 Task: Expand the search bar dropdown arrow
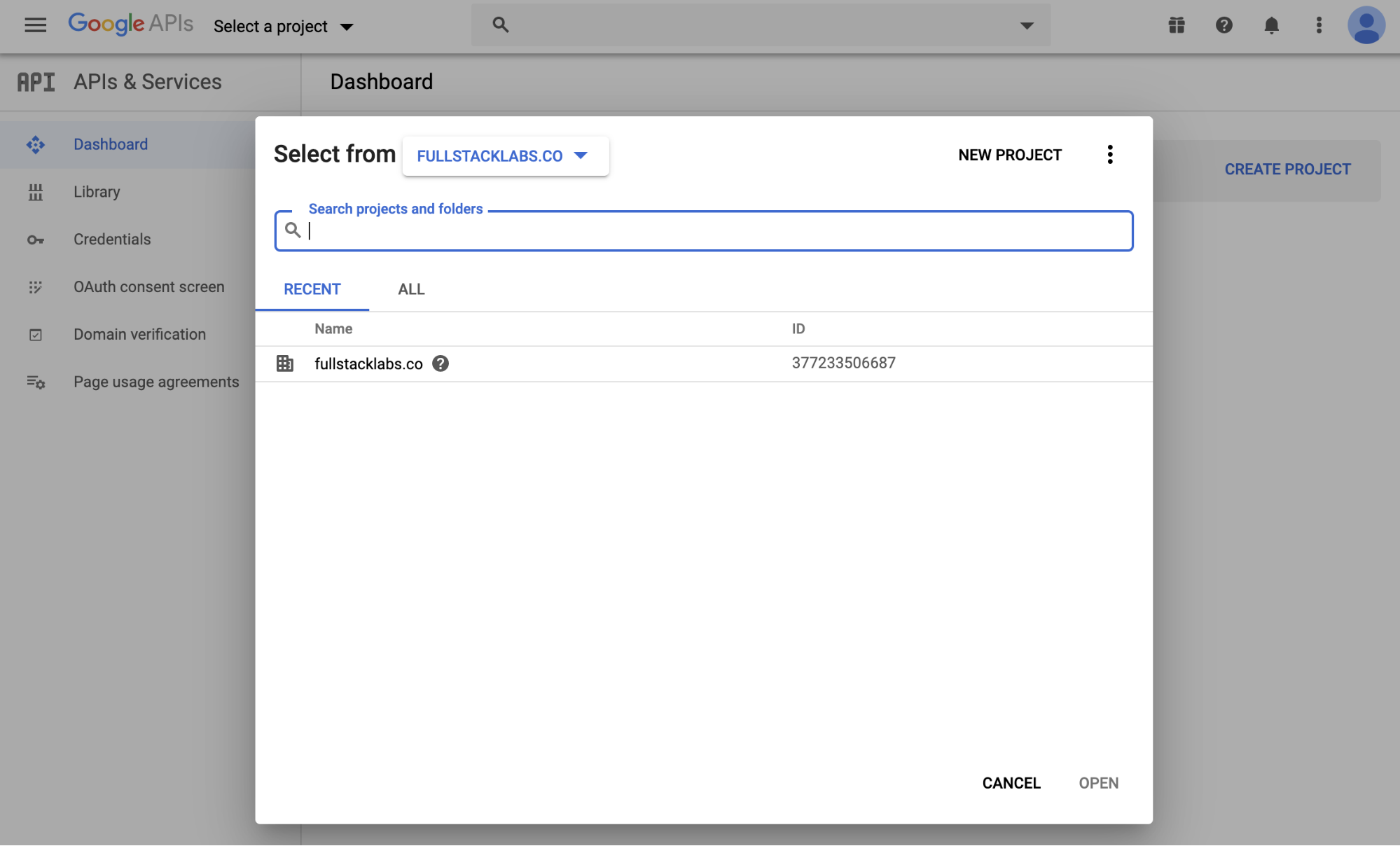point(1025,25)
